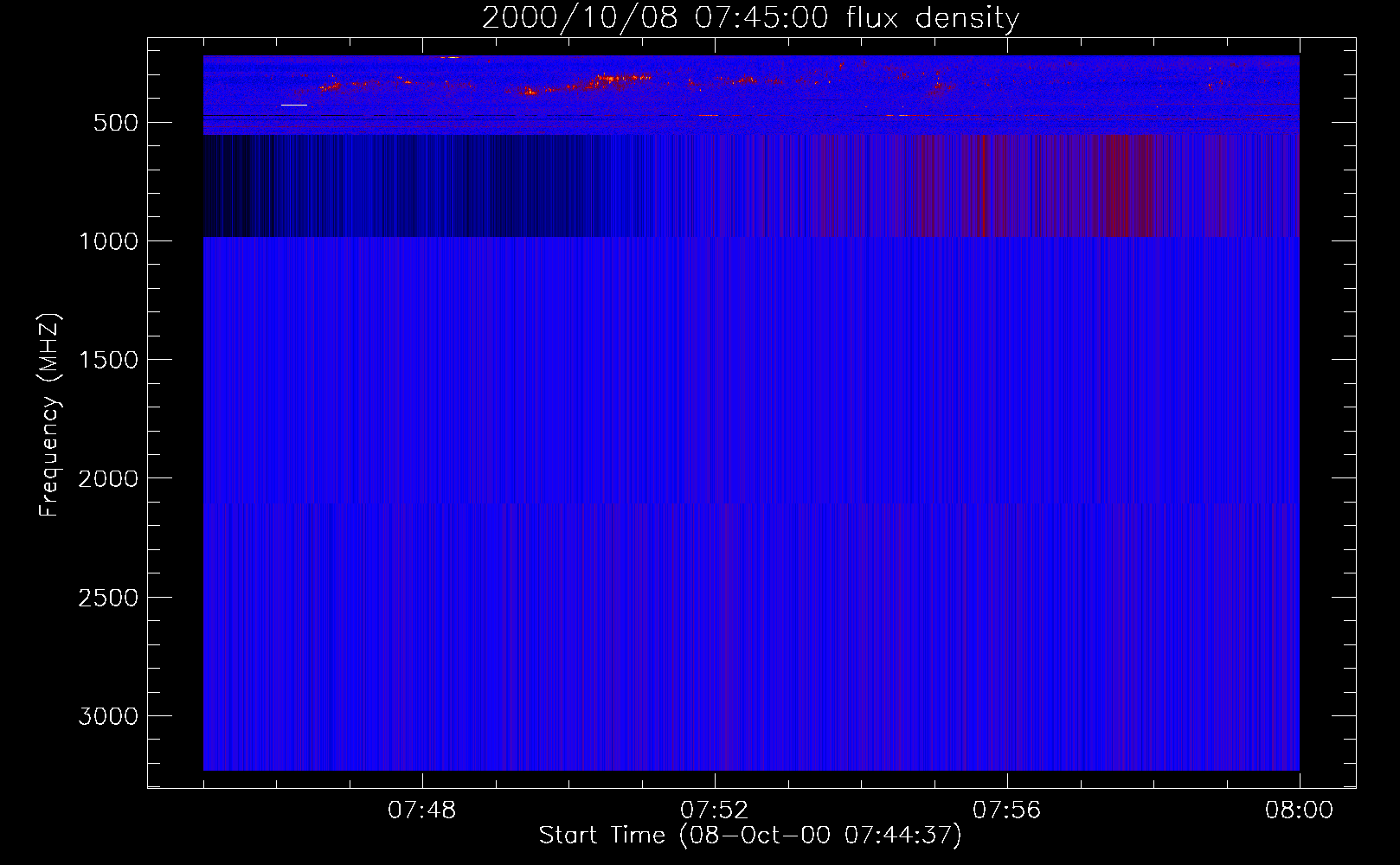
Task: Click the 3000 frequency tick label
Action: [108, 716]
